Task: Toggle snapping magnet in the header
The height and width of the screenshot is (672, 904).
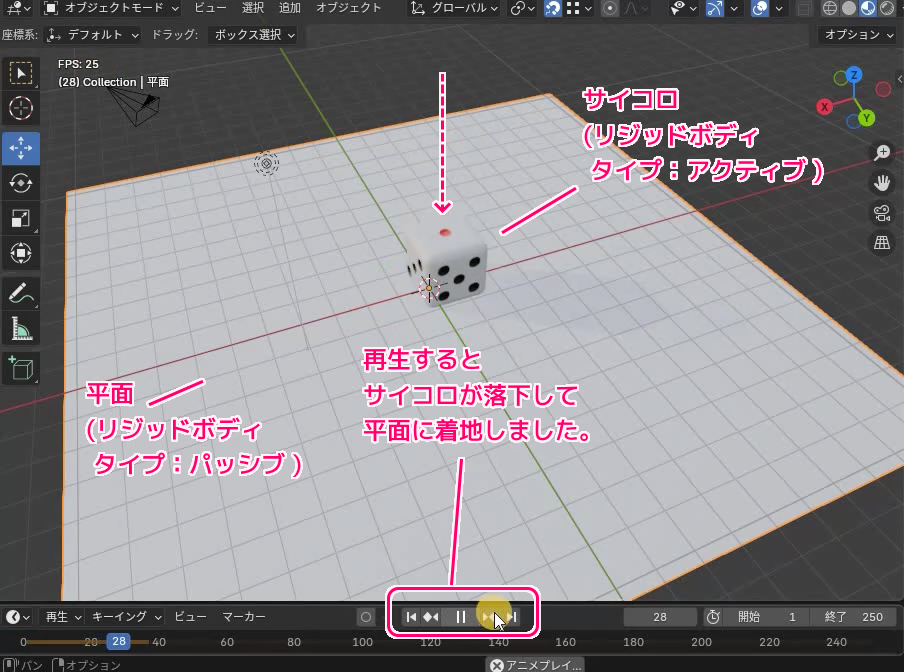Action: tap(552, 9)
